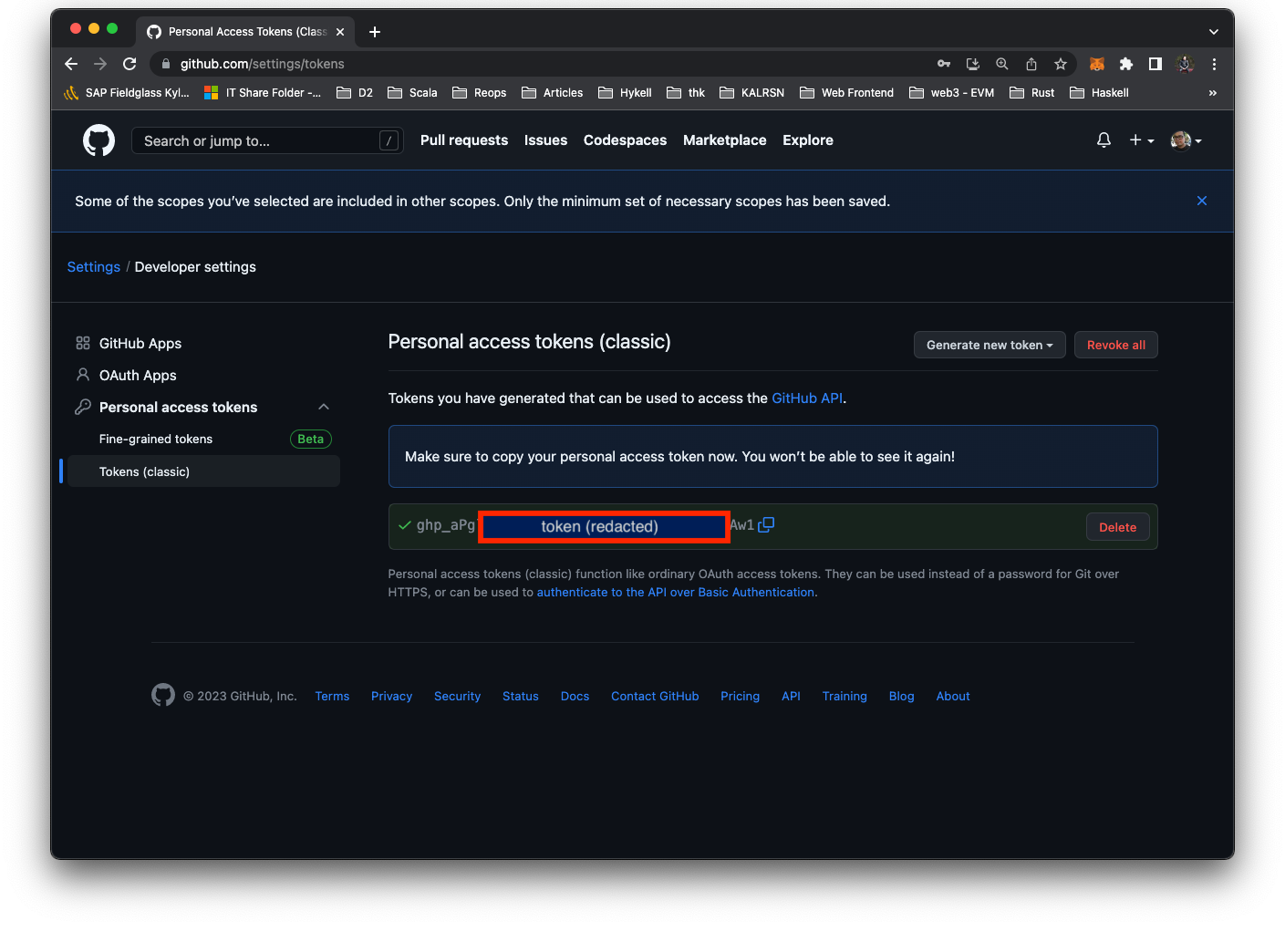Open the extensions puzzle icon
1285x952 pixels.
pyautogui.click(x=1126, y=64)
